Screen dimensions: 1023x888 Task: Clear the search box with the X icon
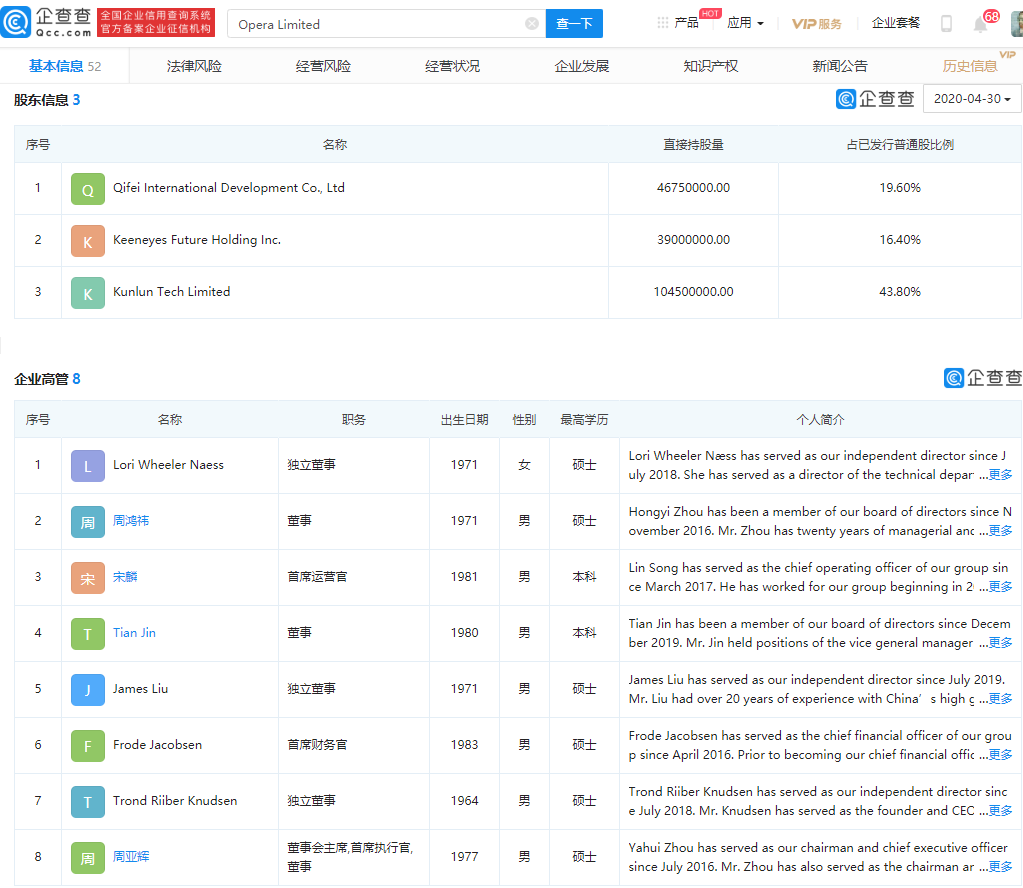(532, 24)
